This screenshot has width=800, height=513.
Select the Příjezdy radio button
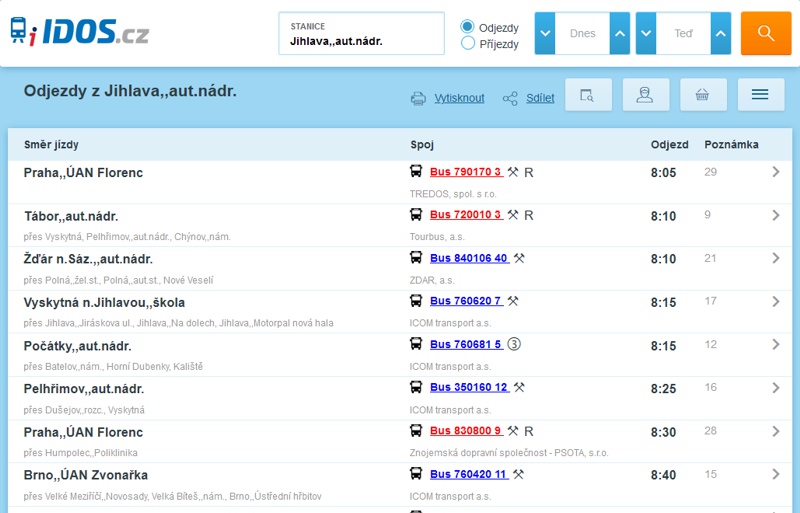467,43
